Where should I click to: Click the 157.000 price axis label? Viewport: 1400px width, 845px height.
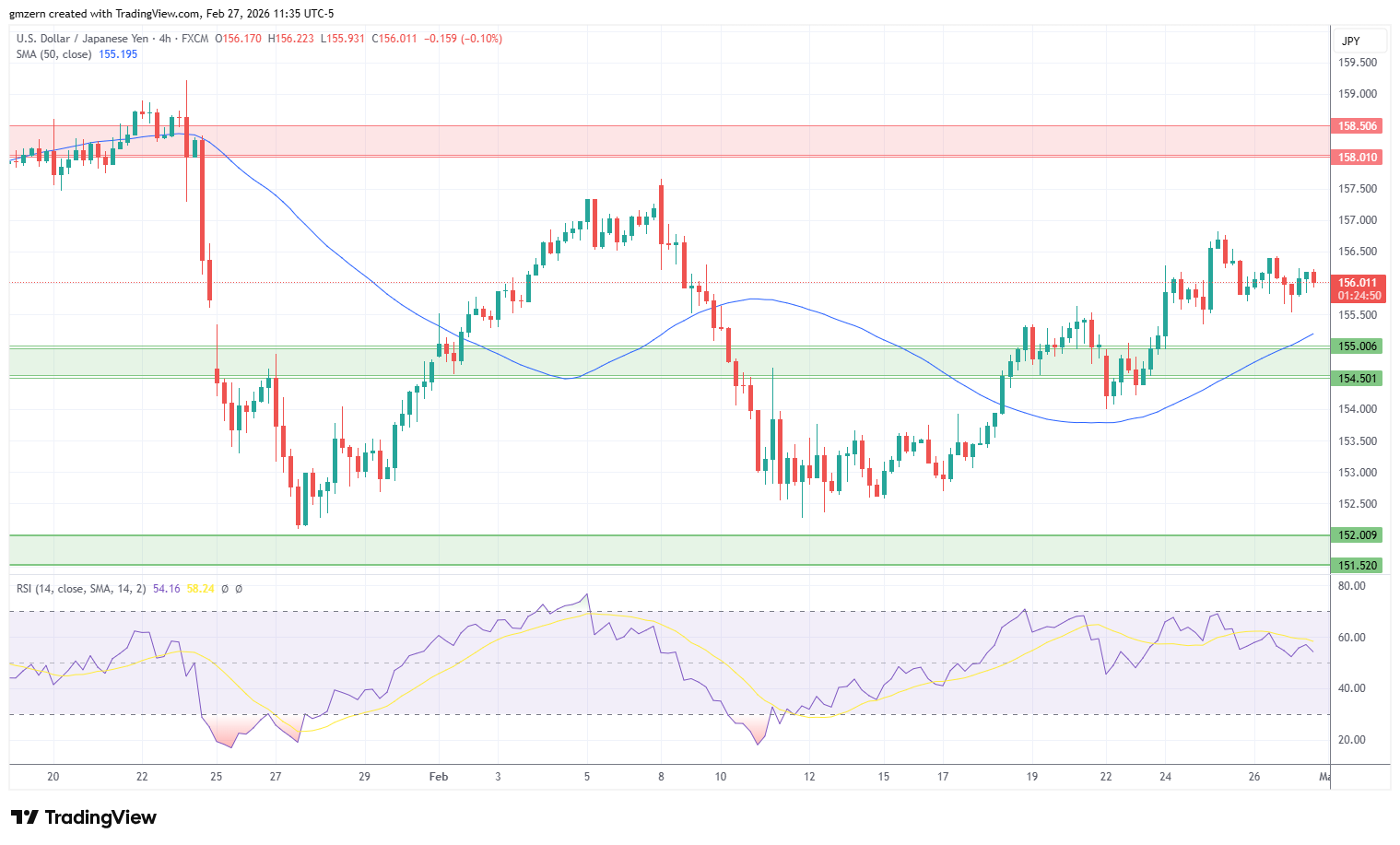tap(1358, 220)
